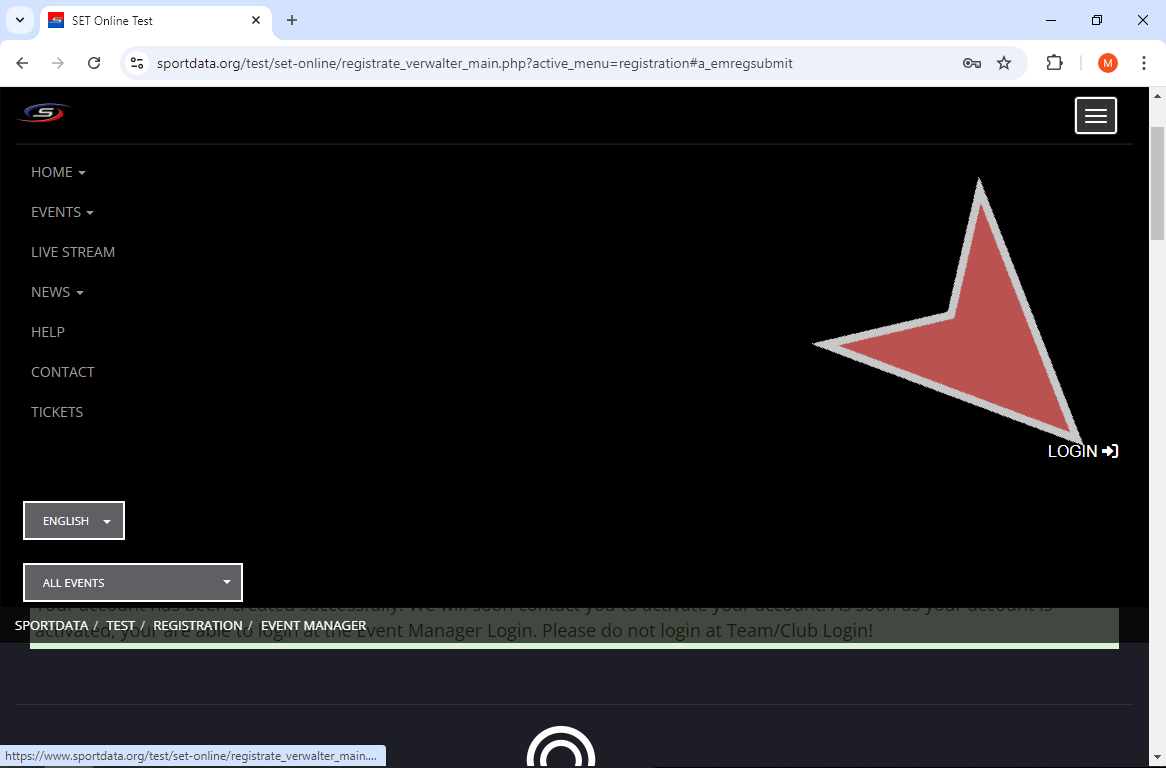Reload the current page
Image resolution: width=1166 pixels, height=768 pixels.
[x=94, y=63]
